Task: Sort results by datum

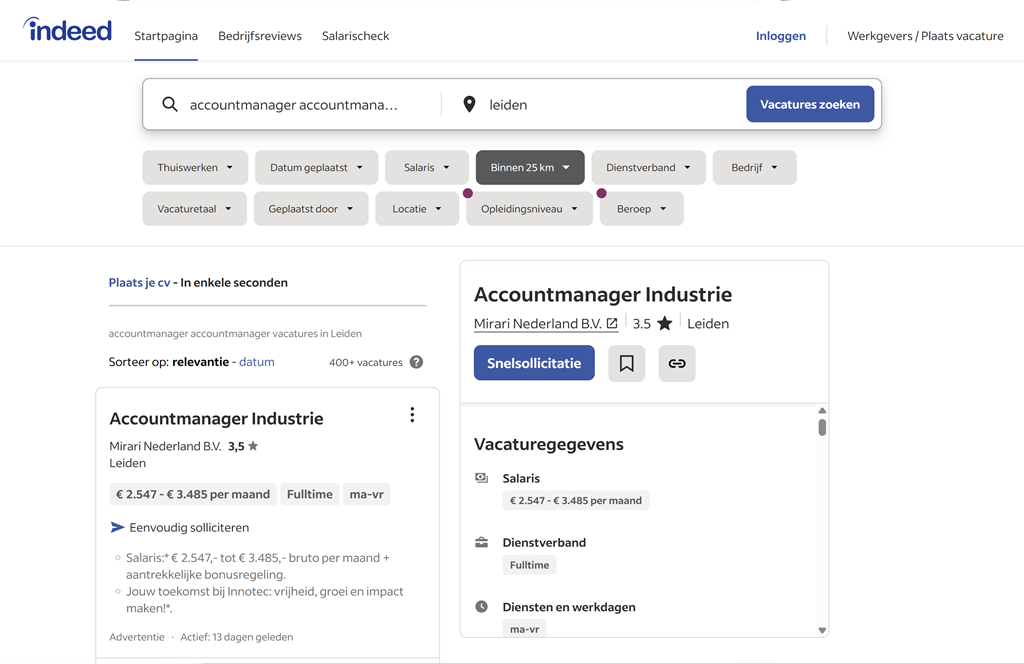Action: pyautogui.click(x=257, y=362)
